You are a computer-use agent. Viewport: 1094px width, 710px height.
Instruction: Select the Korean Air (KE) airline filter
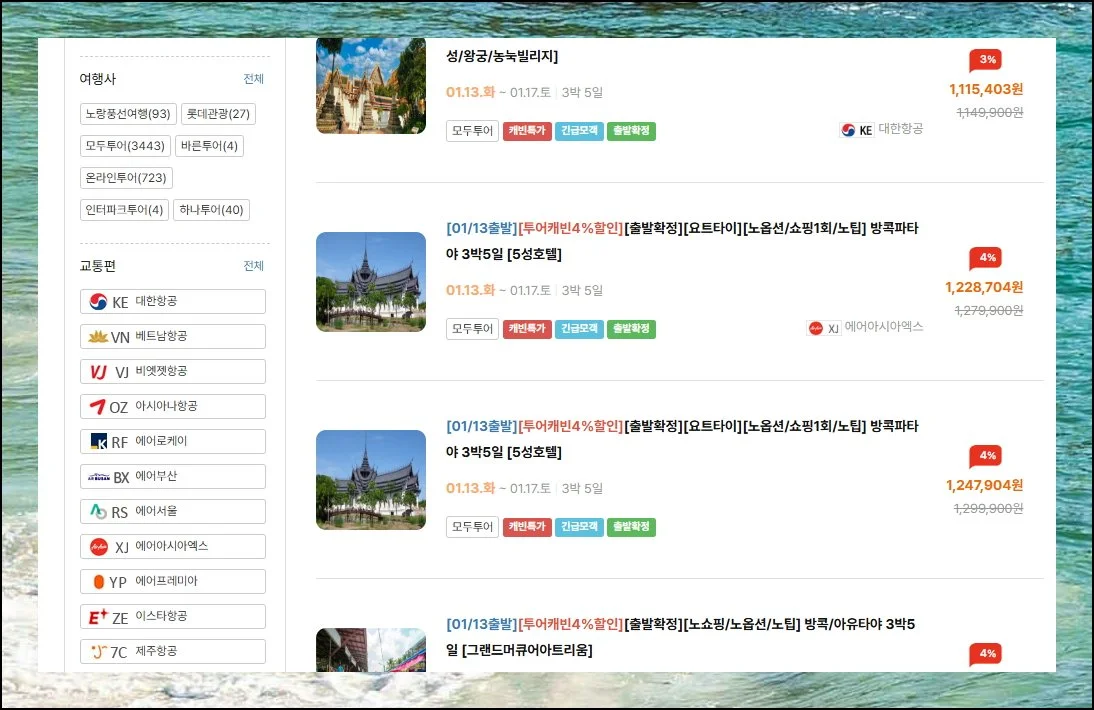172,302
